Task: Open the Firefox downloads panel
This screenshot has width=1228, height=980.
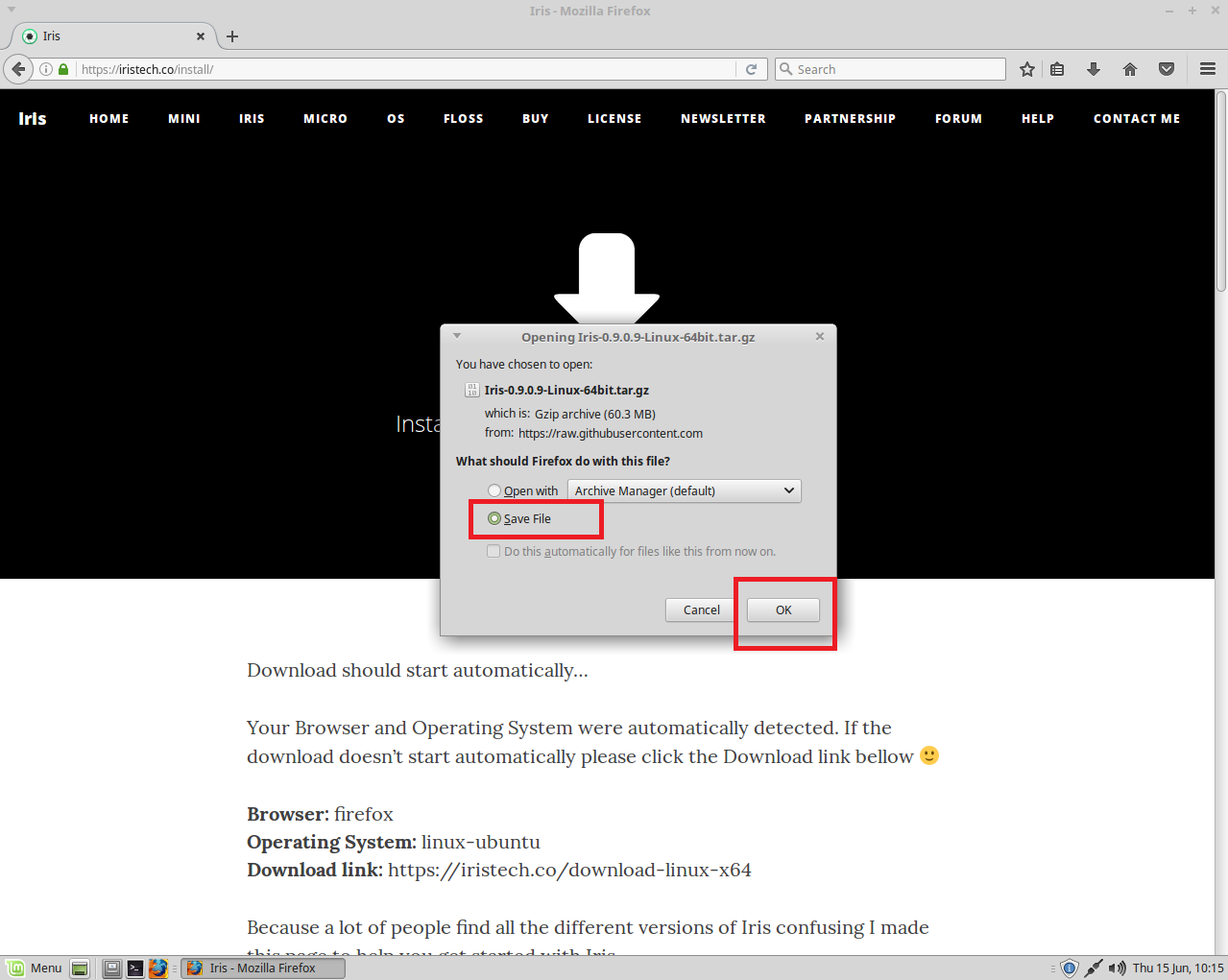Action: (x=1094, y=69)
